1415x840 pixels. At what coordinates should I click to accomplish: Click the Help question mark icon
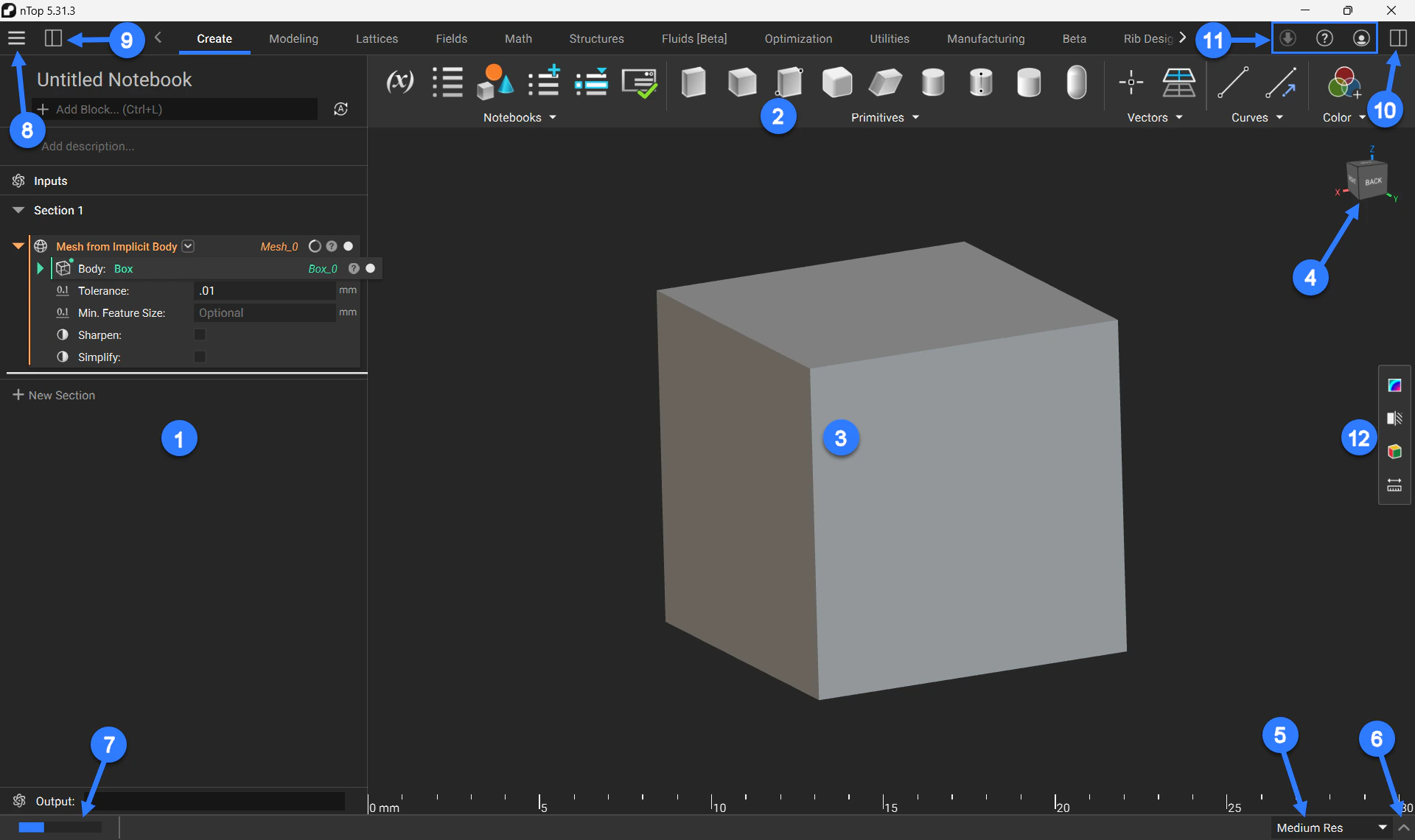pyautogui.click(x=1324, y=38)
